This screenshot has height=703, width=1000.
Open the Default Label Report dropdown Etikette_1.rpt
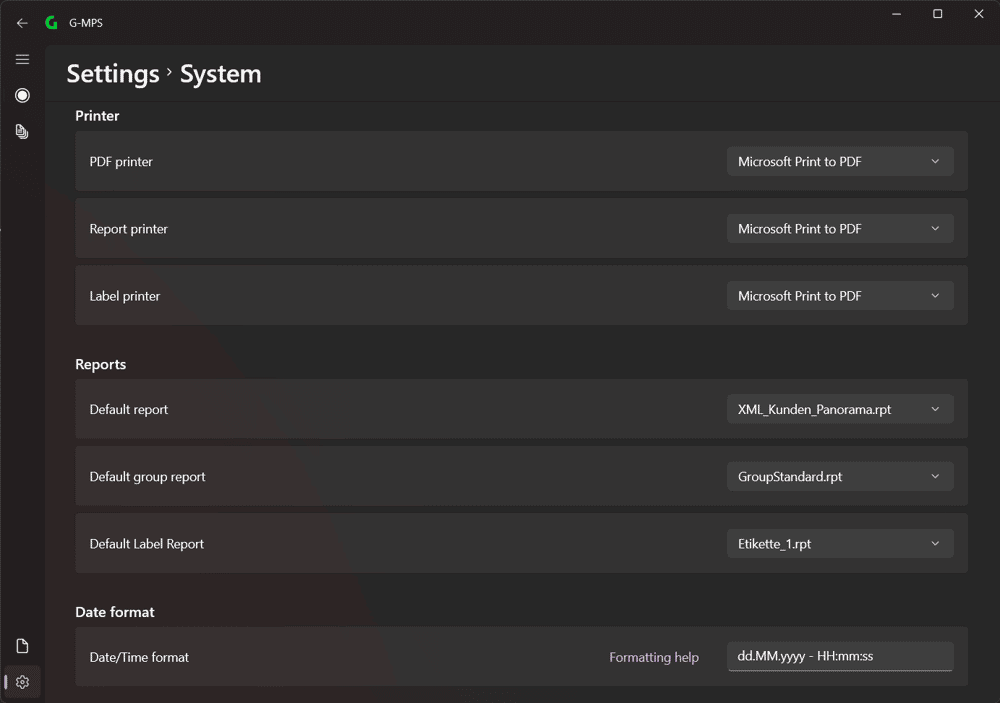[x=840, y=544]
